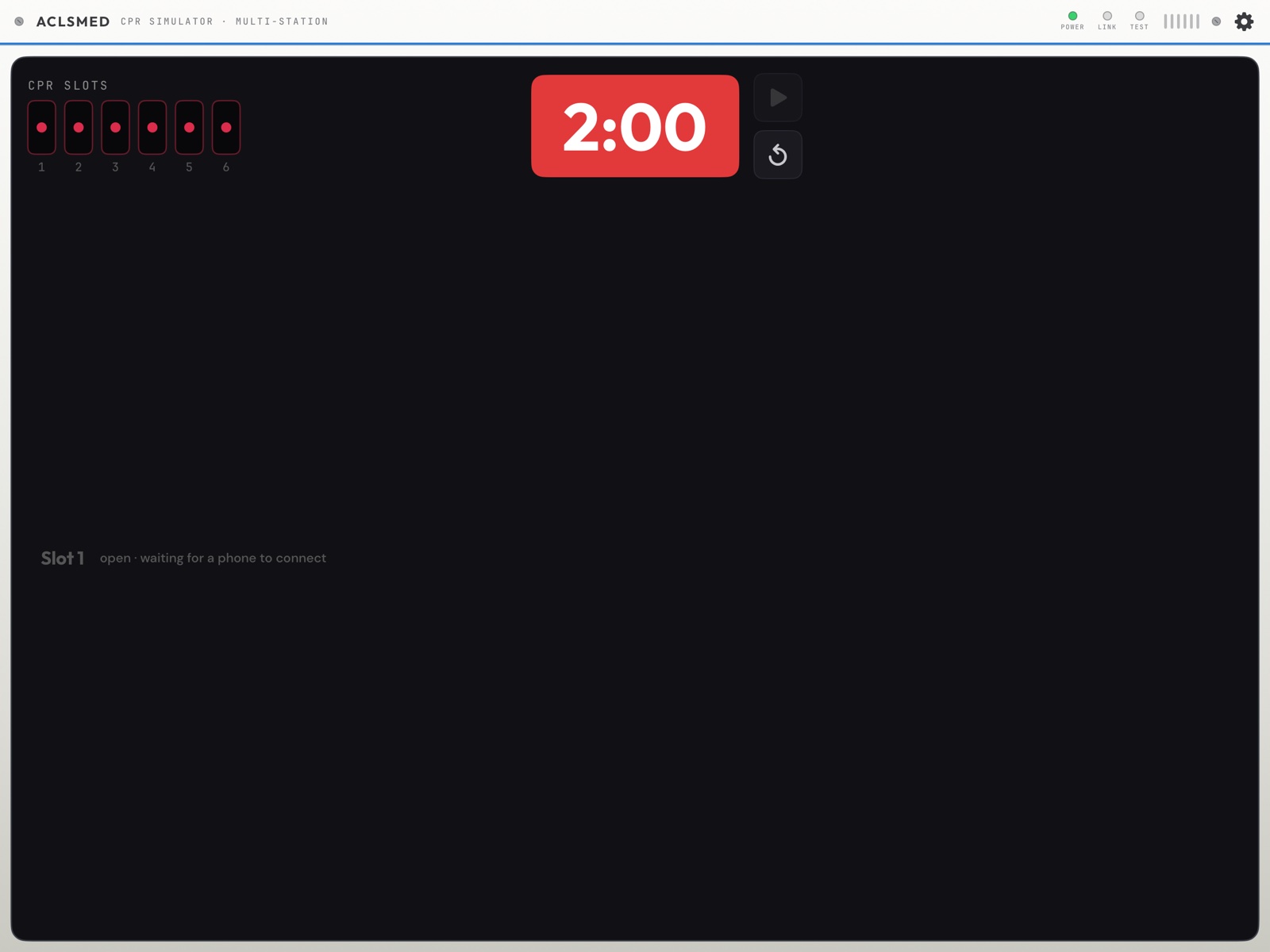
Task: Click the LINK status indicator
Action: point(1107,21)
